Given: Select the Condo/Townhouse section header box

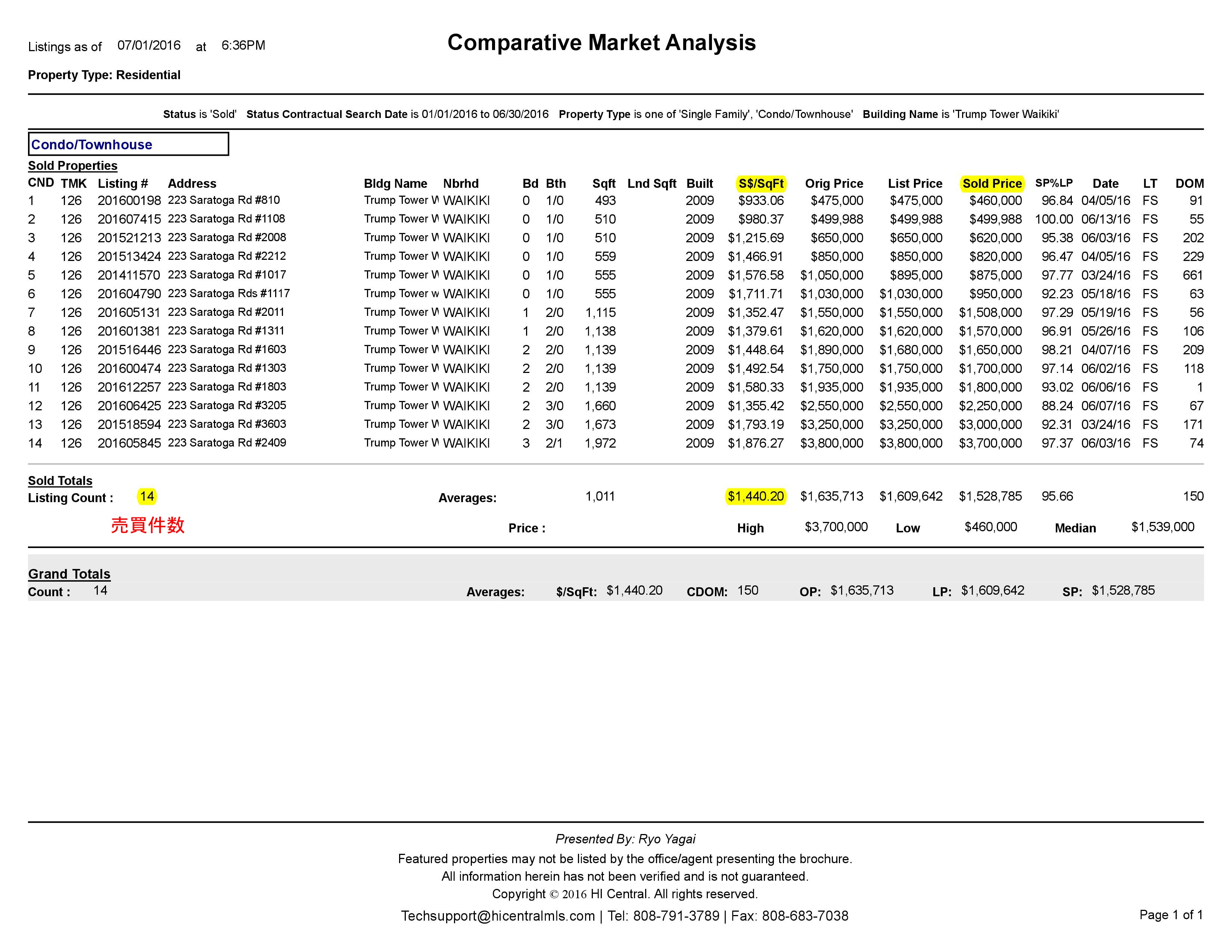Looking at the screenshot, I should (129, 144).
